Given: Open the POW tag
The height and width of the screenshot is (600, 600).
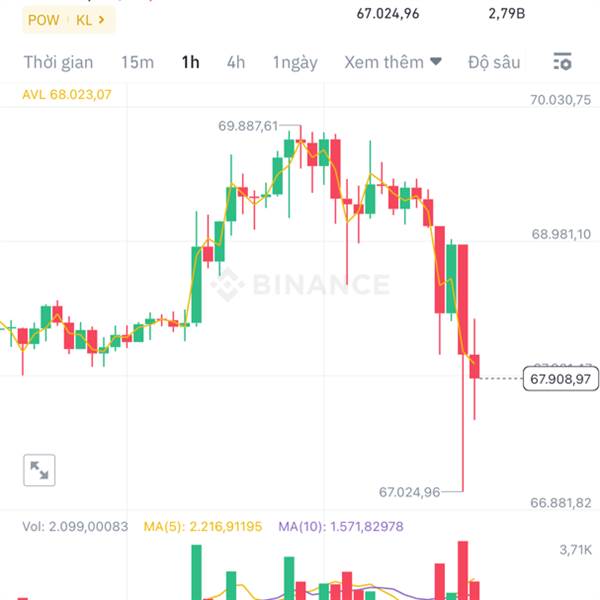Looking at the screenshot, I should (x=44, y=20).
